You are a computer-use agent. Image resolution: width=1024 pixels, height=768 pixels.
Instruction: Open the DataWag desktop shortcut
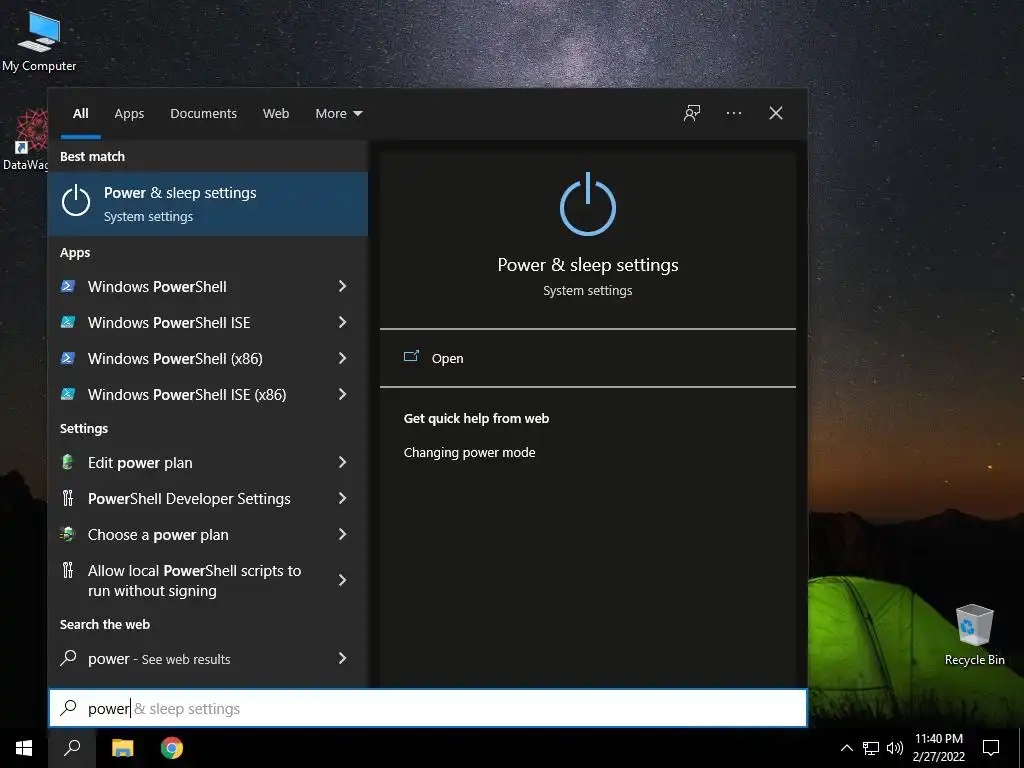pyautogui.click(x=24, y=140)
